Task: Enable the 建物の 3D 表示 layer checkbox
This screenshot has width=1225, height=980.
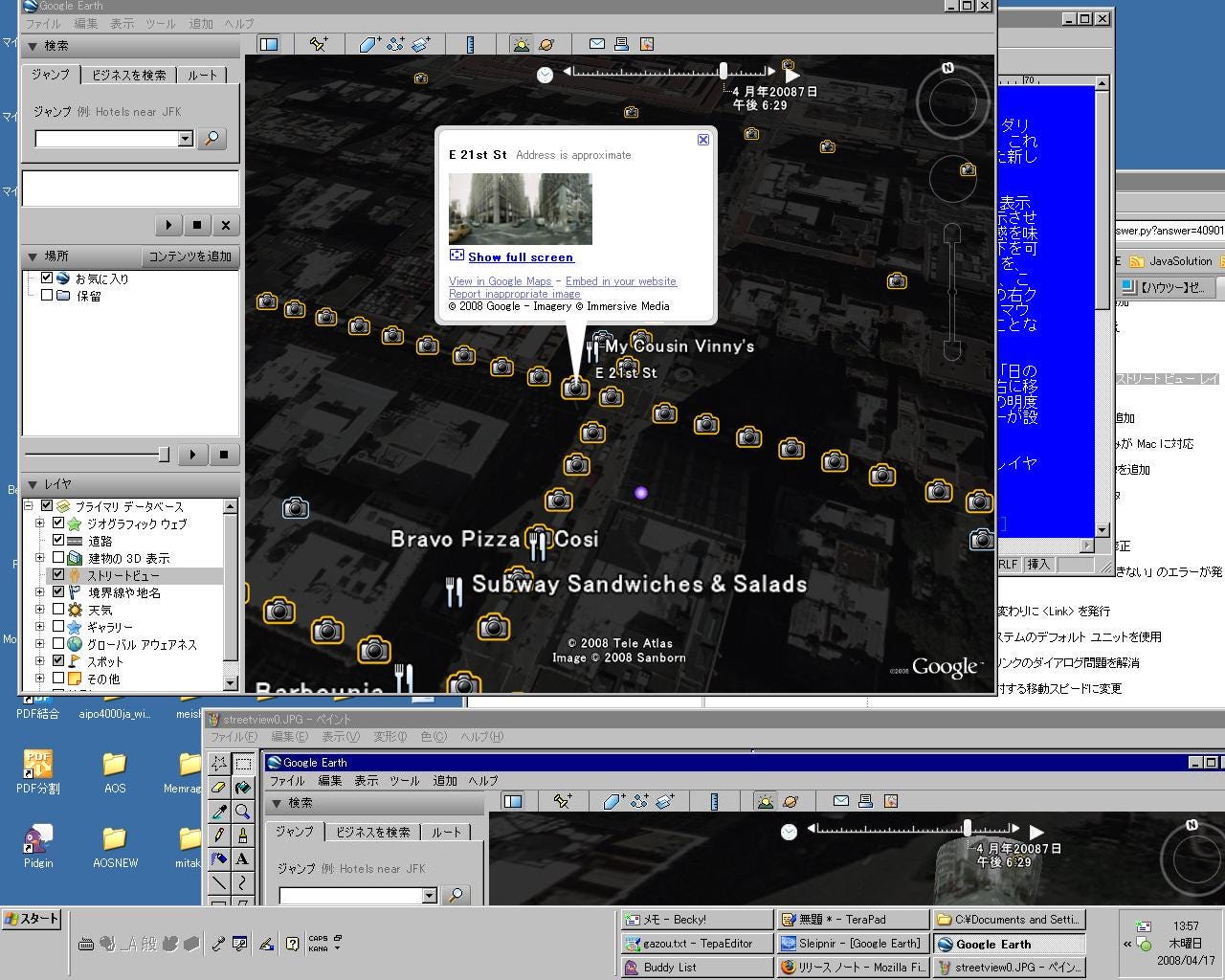Action: [x=58, y=558]
